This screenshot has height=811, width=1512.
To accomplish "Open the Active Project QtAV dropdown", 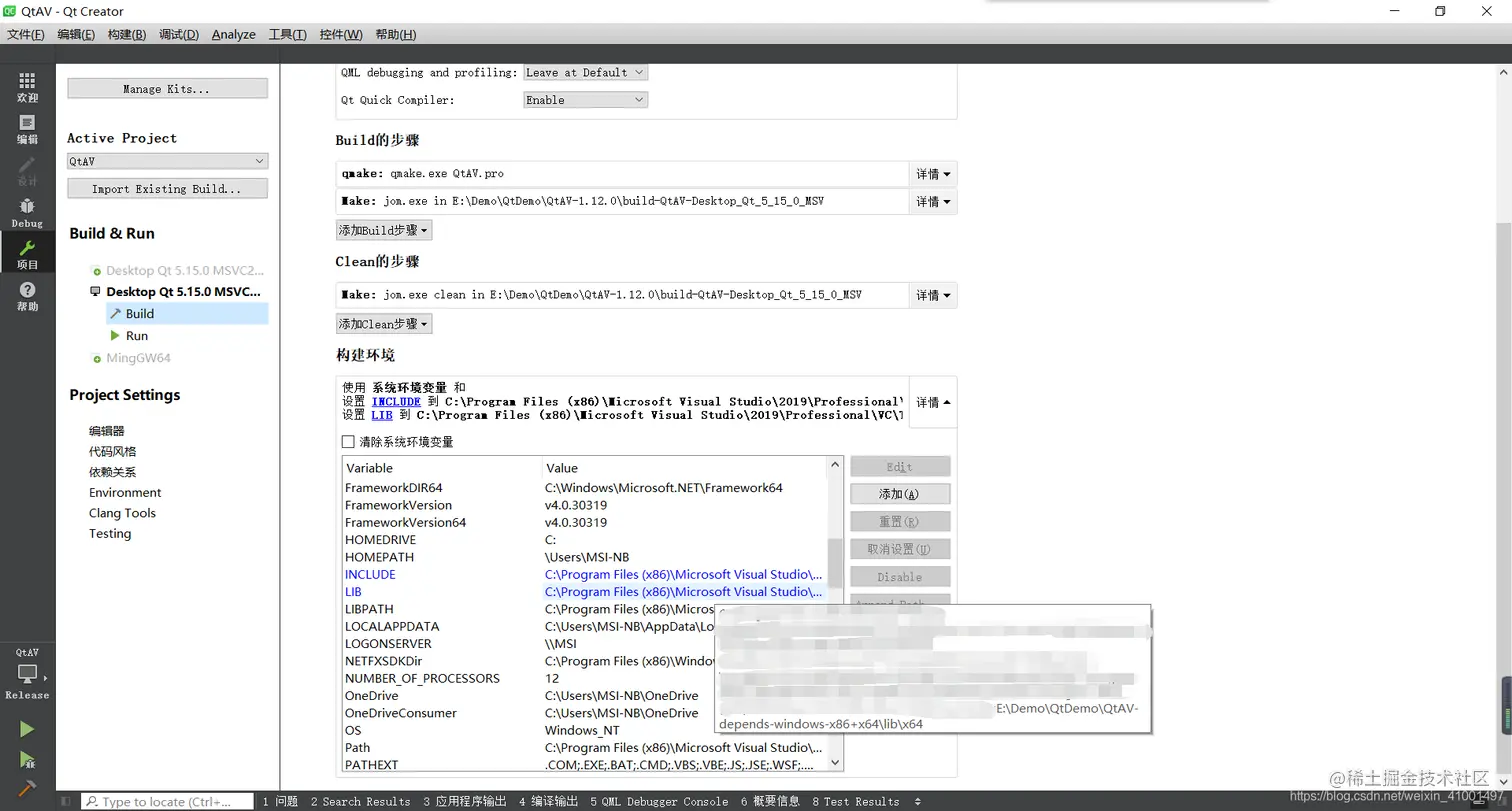I will pos(167,161).
